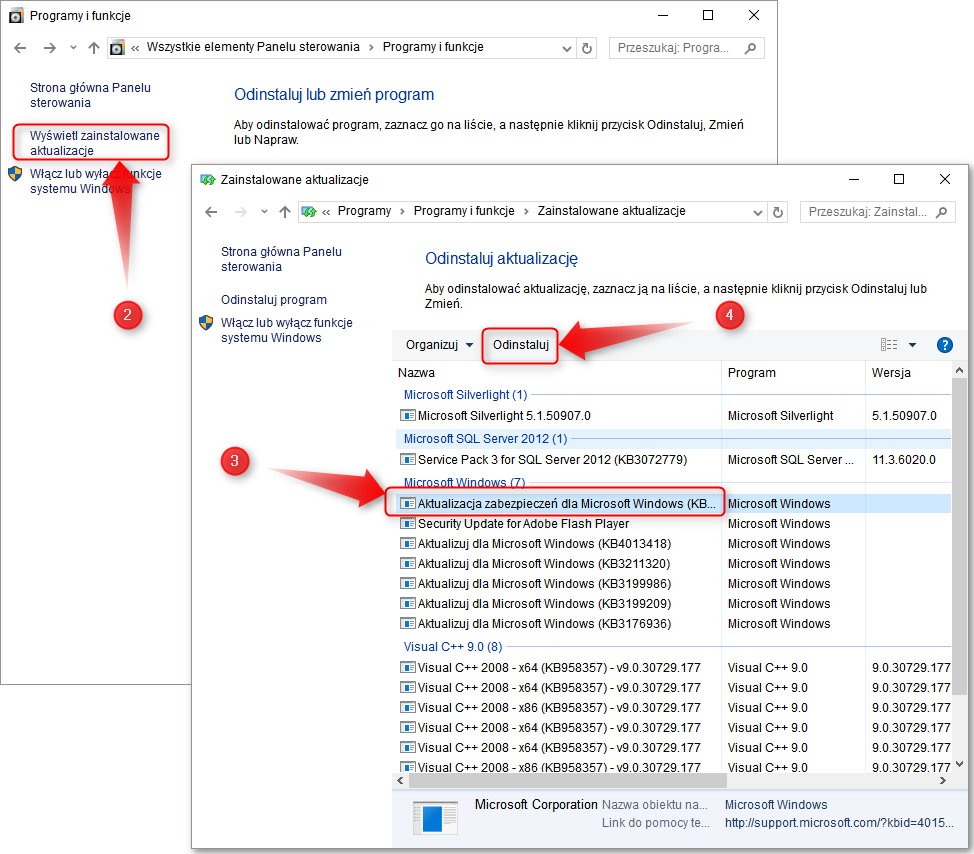Viewport: 974px width, 854px height.
Task: Click the Odinstaluj toolbar button
Action: coord(520,345)
